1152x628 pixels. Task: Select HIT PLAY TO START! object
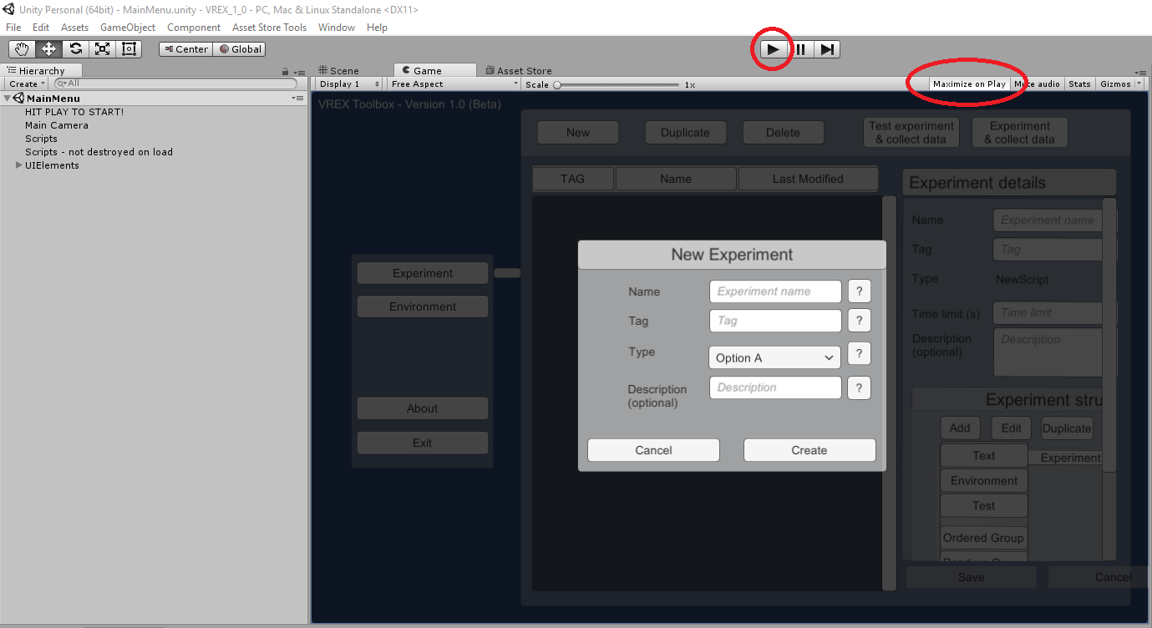click(x=74, y=112)
